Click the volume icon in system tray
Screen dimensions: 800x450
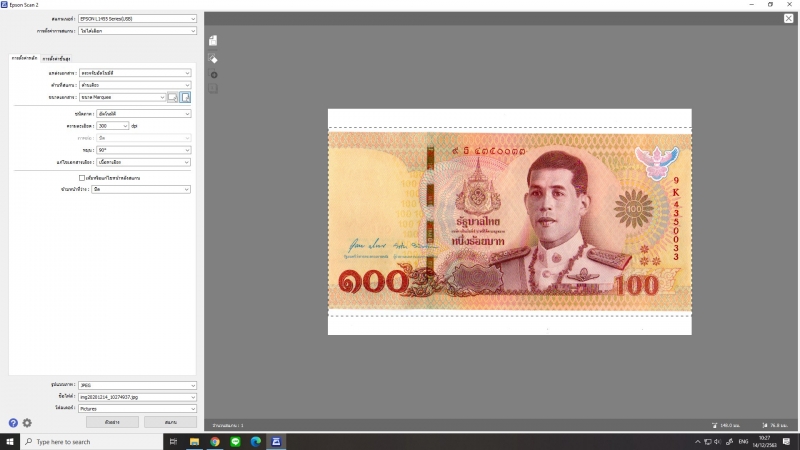coord(717,442)
